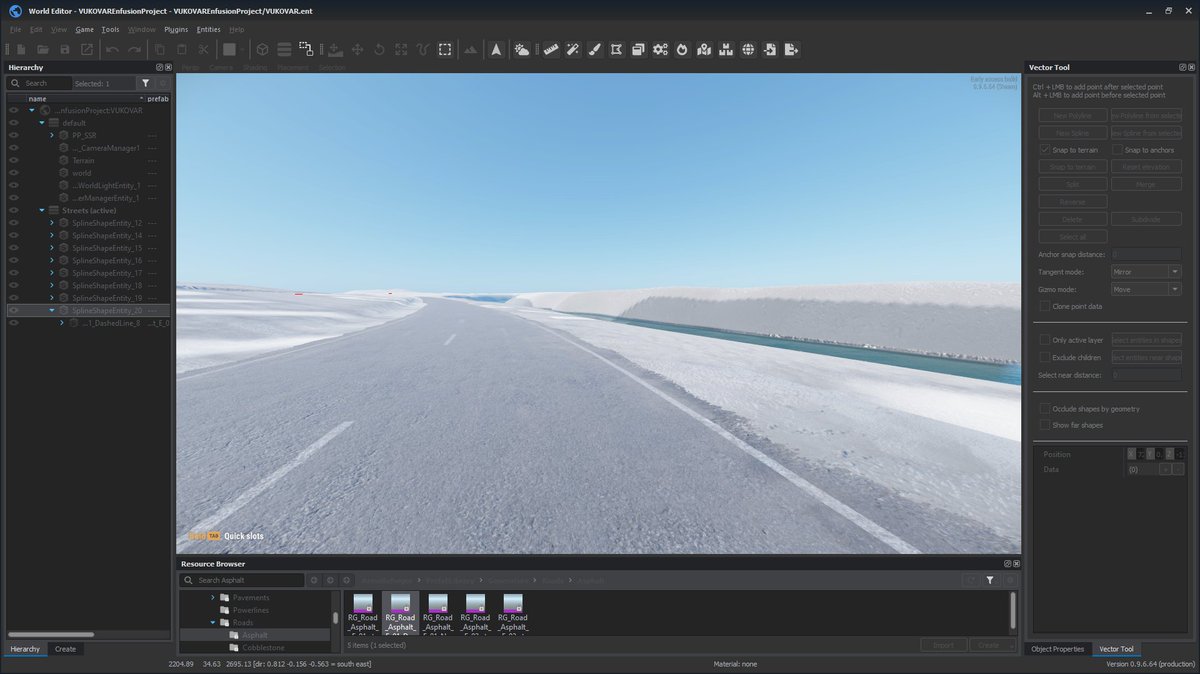The image size is (1200, 674).
Task: Click the dashed rectangle selection icon
Action: [x=445, y=49]
